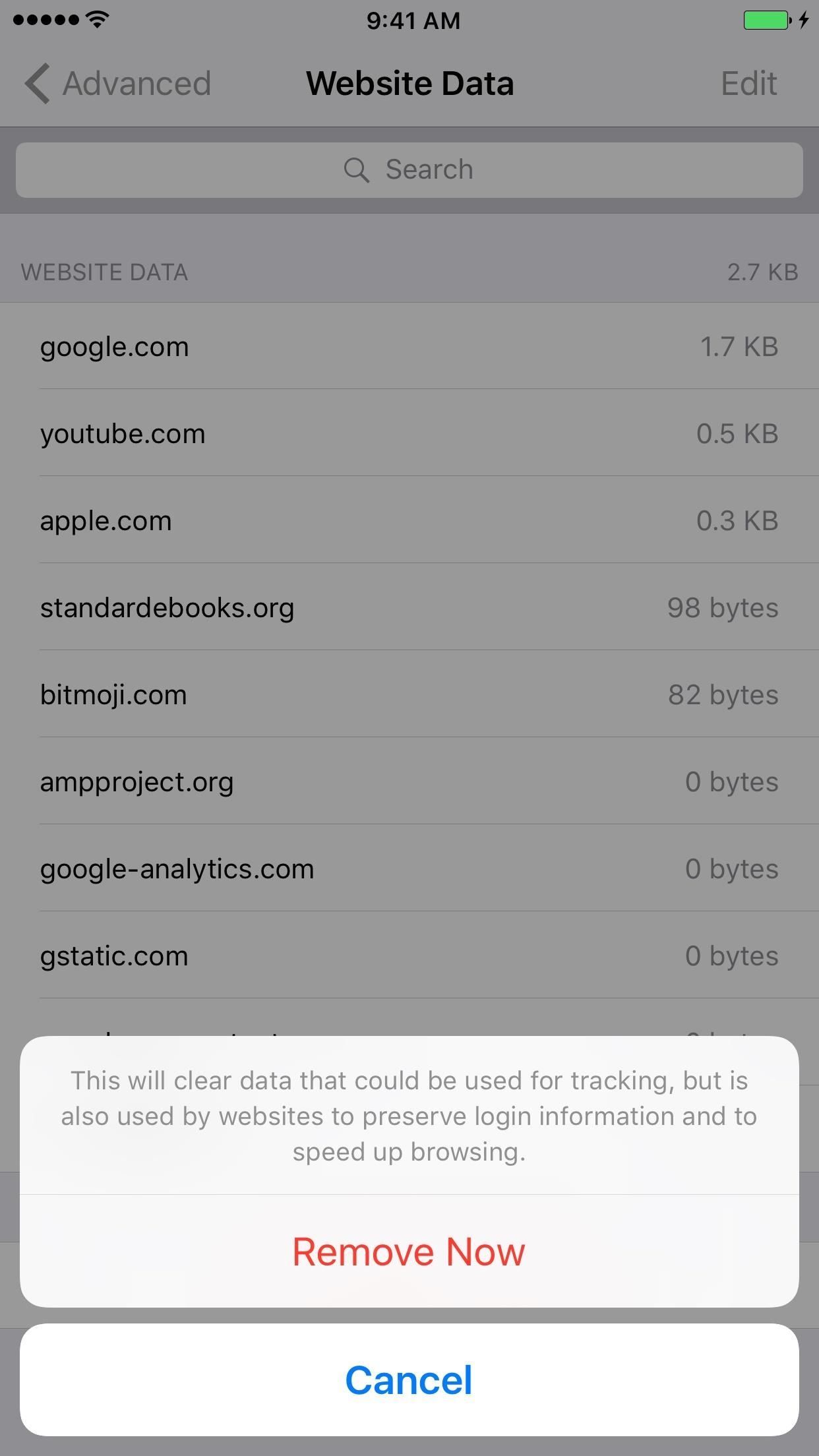Tap the search magnifying glass icon
Image resolution: width=819 pixels, height=1456 pixels.
[x=356, y=169]
